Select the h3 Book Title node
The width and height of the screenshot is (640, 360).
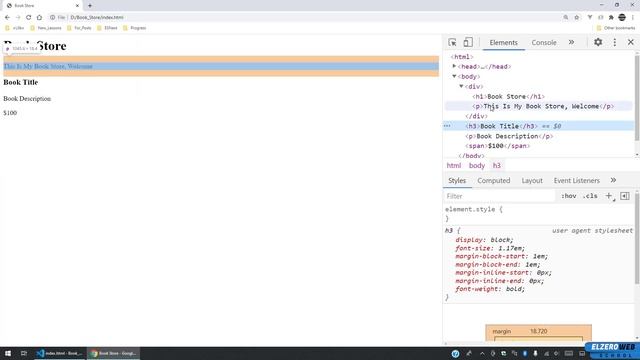tap(501, 126)
